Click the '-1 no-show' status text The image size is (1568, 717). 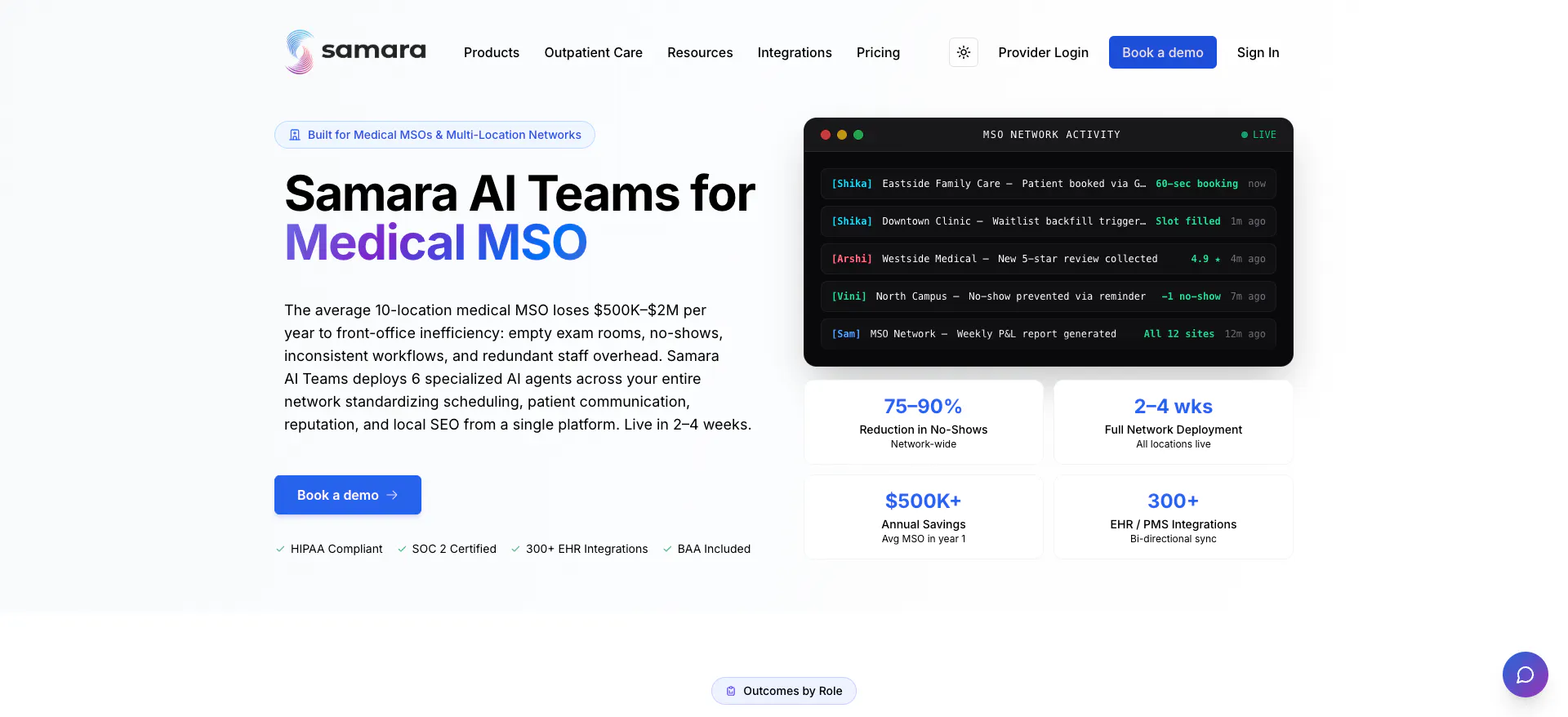(x=1191, y=296)
